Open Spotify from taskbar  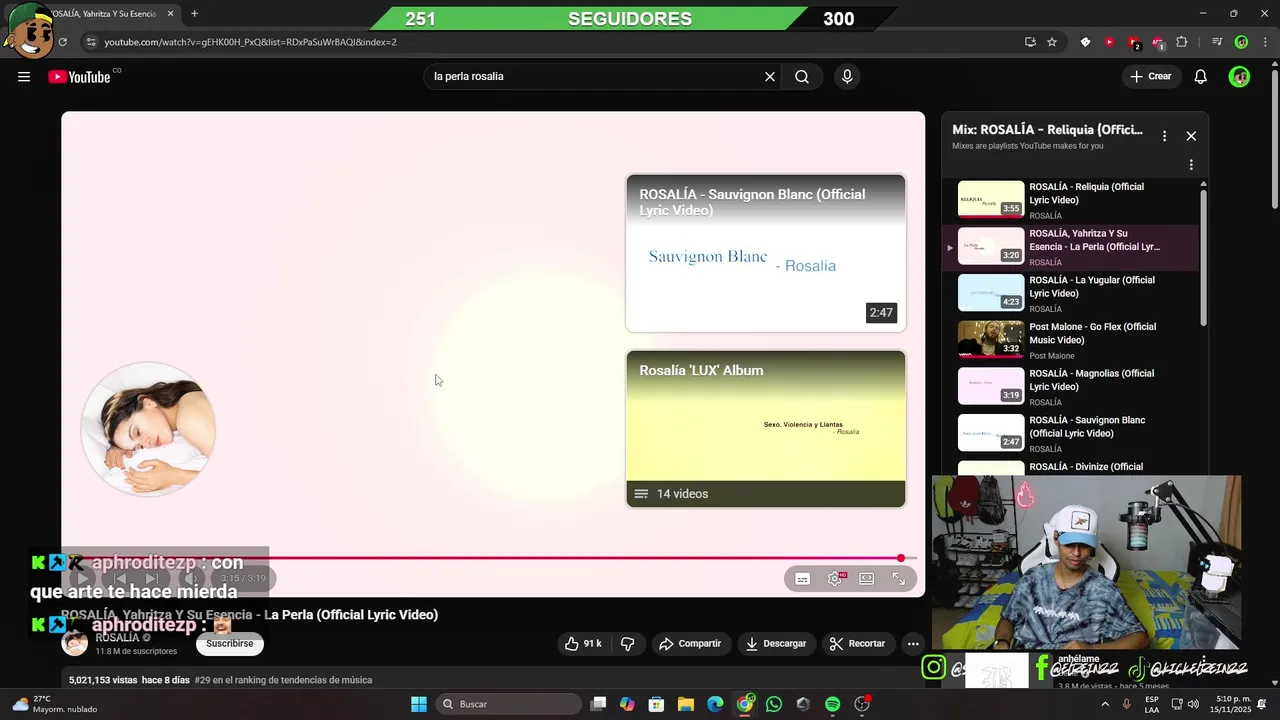(x=833, y=704)
